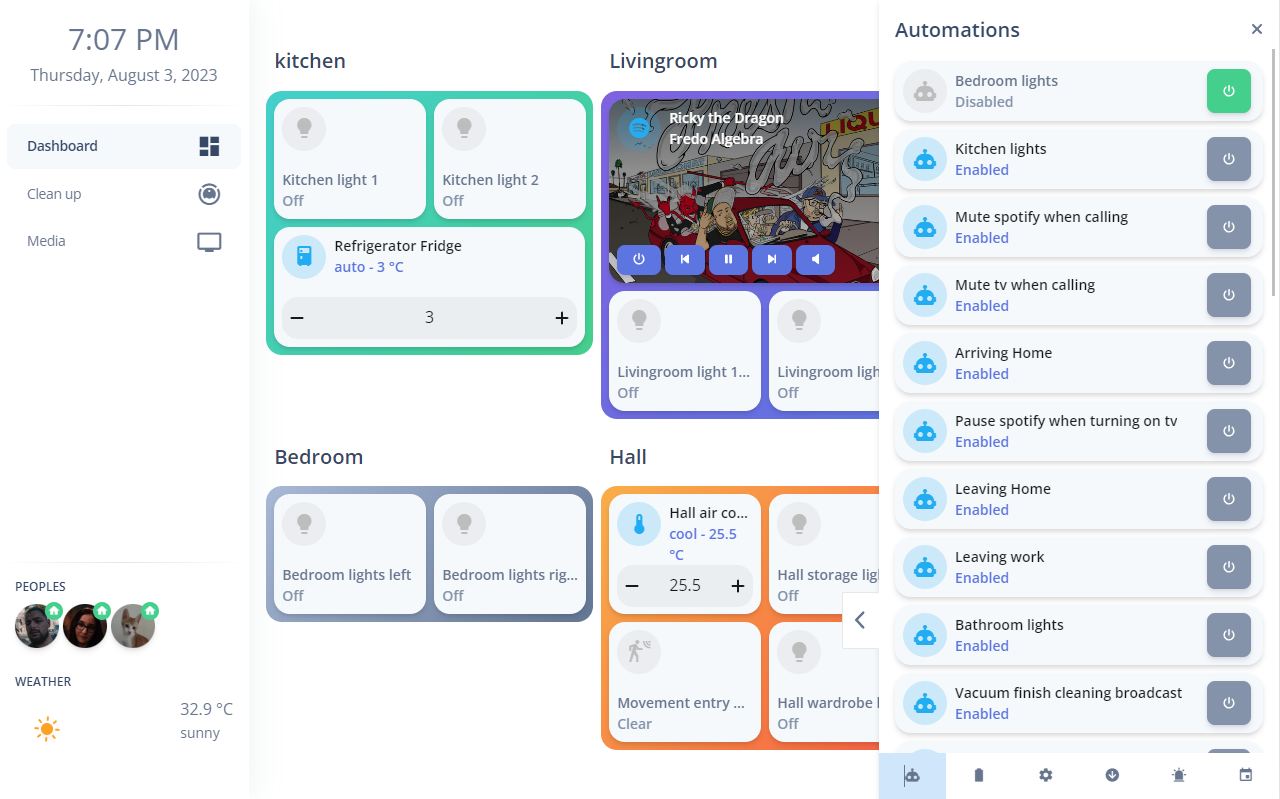The image size is (1280, 799).
Task: Turn off Mute spotify when calling automation
Action: coord(1229,227)
